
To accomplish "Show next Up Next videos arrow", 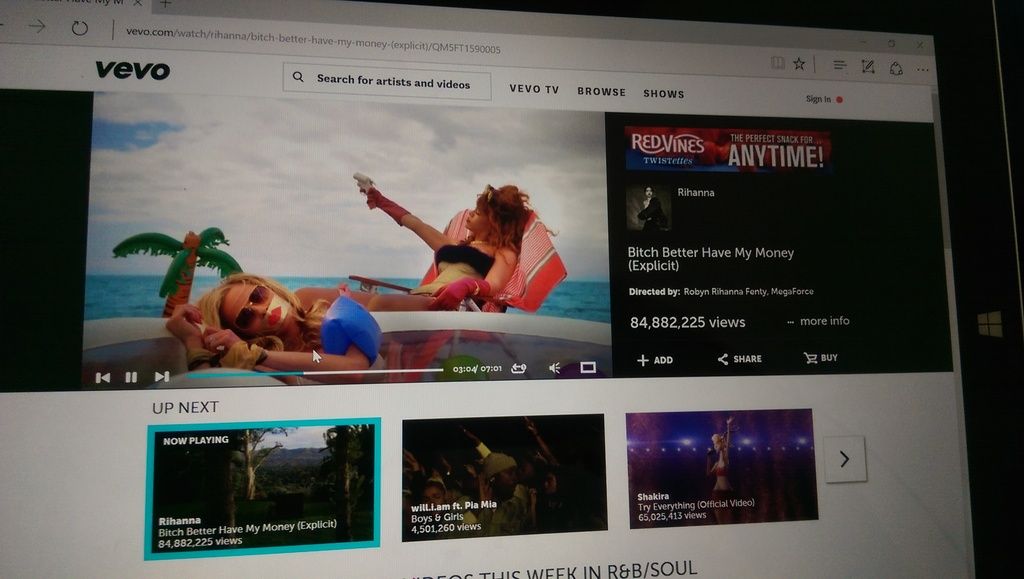I will pos(845,460).
